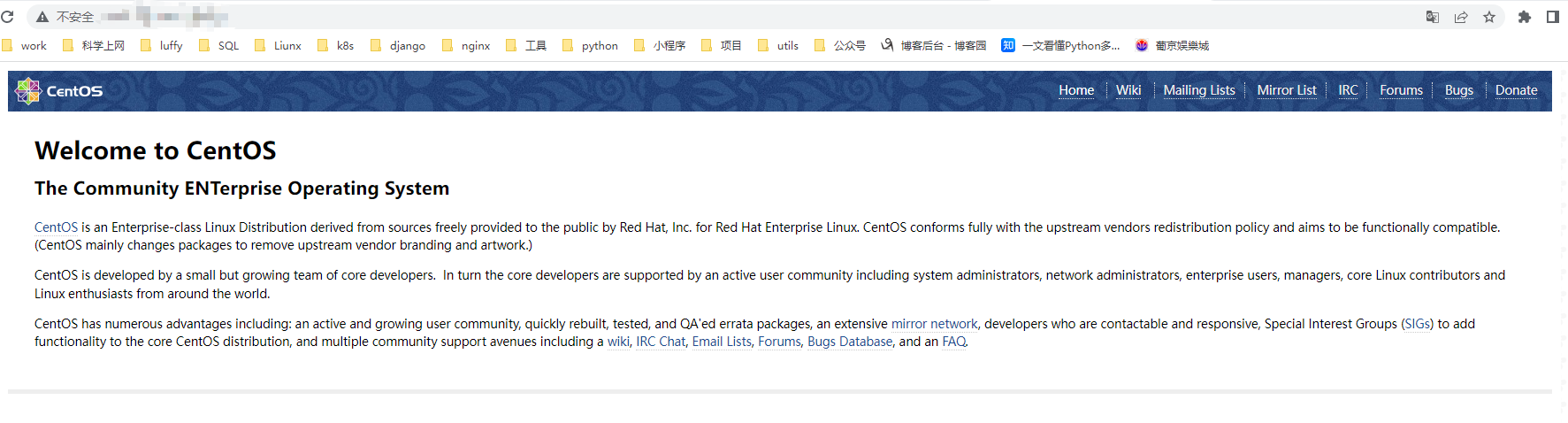Toggle the browser side panel icon
The height and width of the screenshot is (423, 1568).
point(1553,17)
